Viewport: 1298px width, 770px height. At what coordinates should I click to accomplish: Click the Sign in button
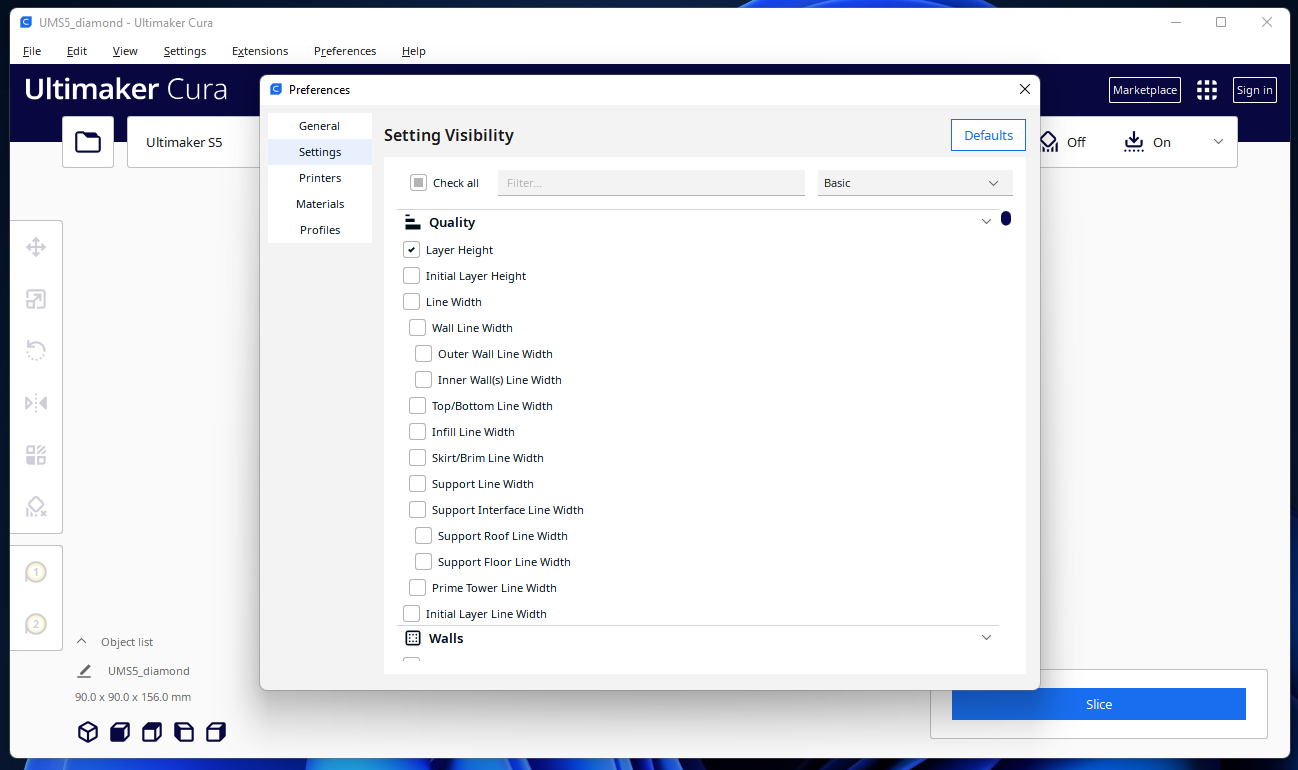coord(1255,90)
